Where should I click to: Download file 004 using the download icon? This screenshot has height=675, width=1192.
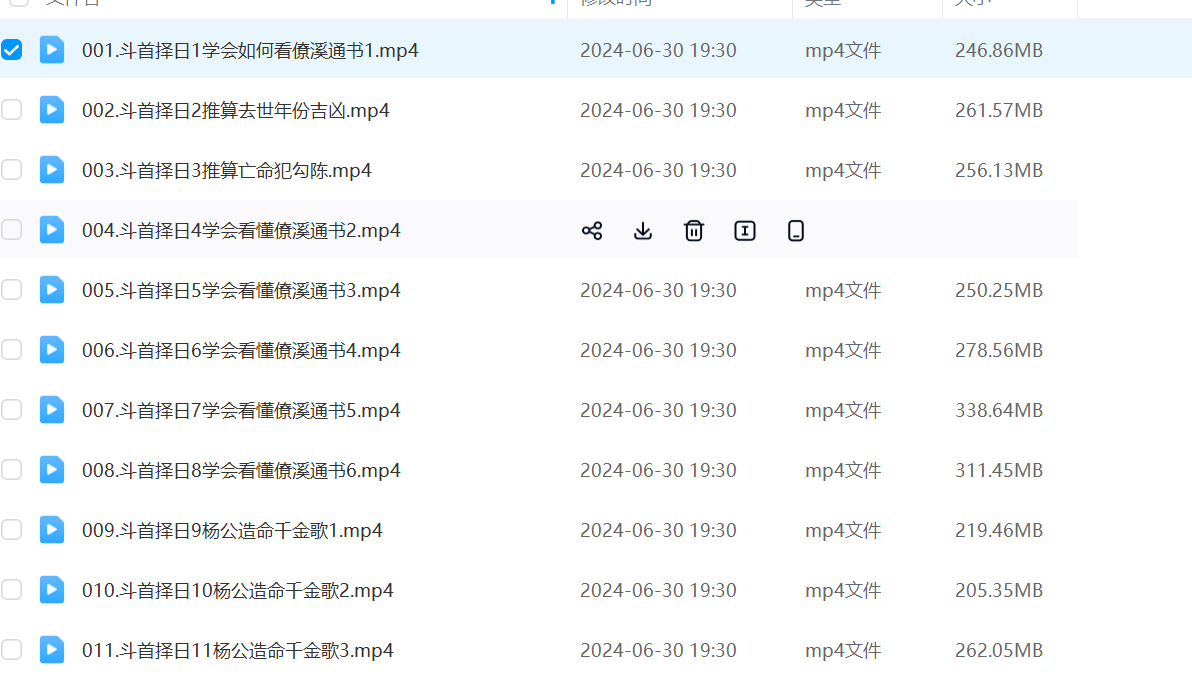point(643,231)
